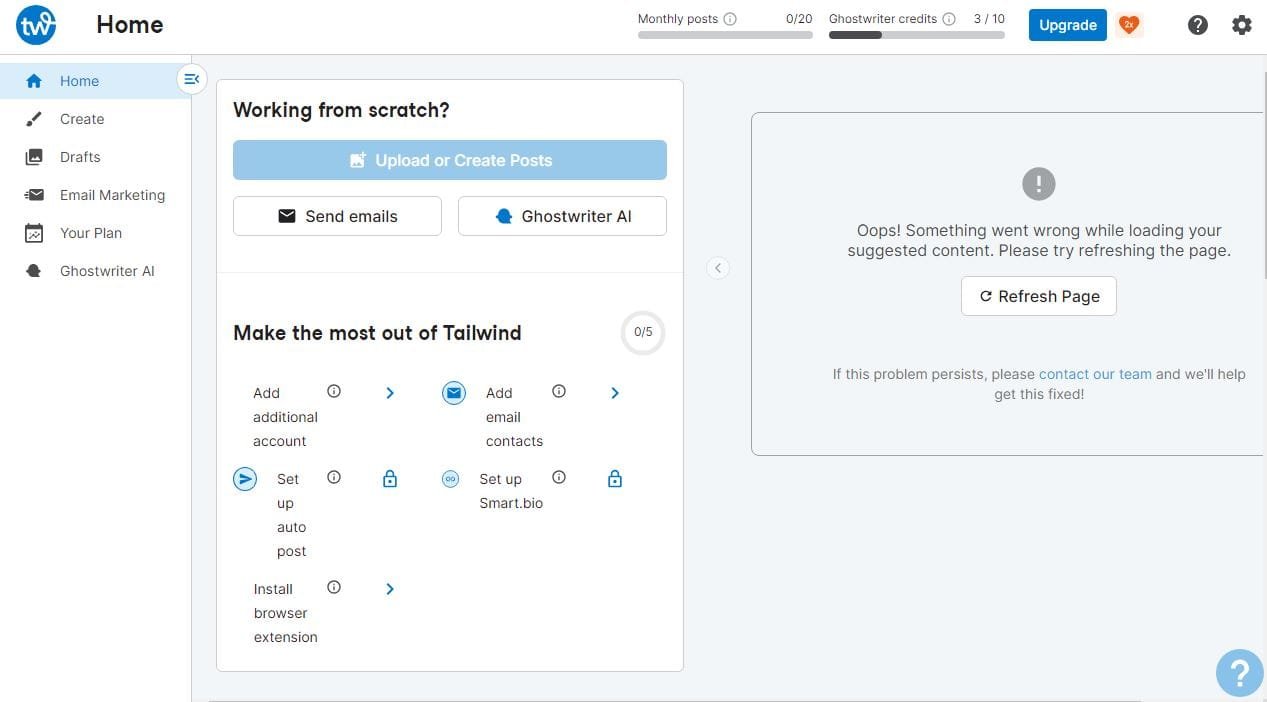Viewport: 1267px width, 702px height.
Task: Open Ghostwriter AI from its sidebar icon
Action: pyautogui.click(x=33, y=271)
